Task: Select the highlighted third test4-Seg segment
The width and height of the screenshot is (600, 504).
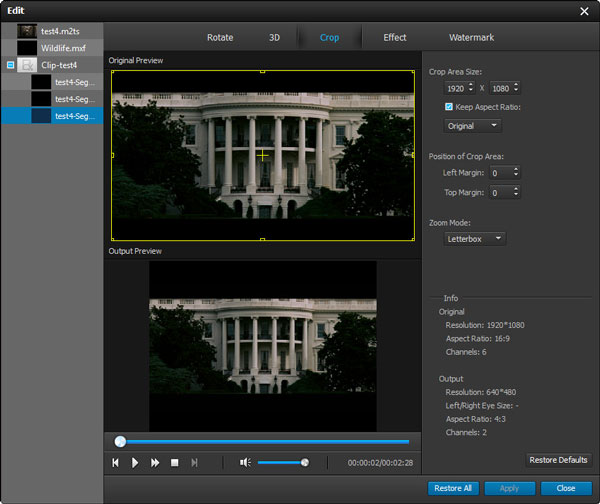Action: click(x=52, y=116)
